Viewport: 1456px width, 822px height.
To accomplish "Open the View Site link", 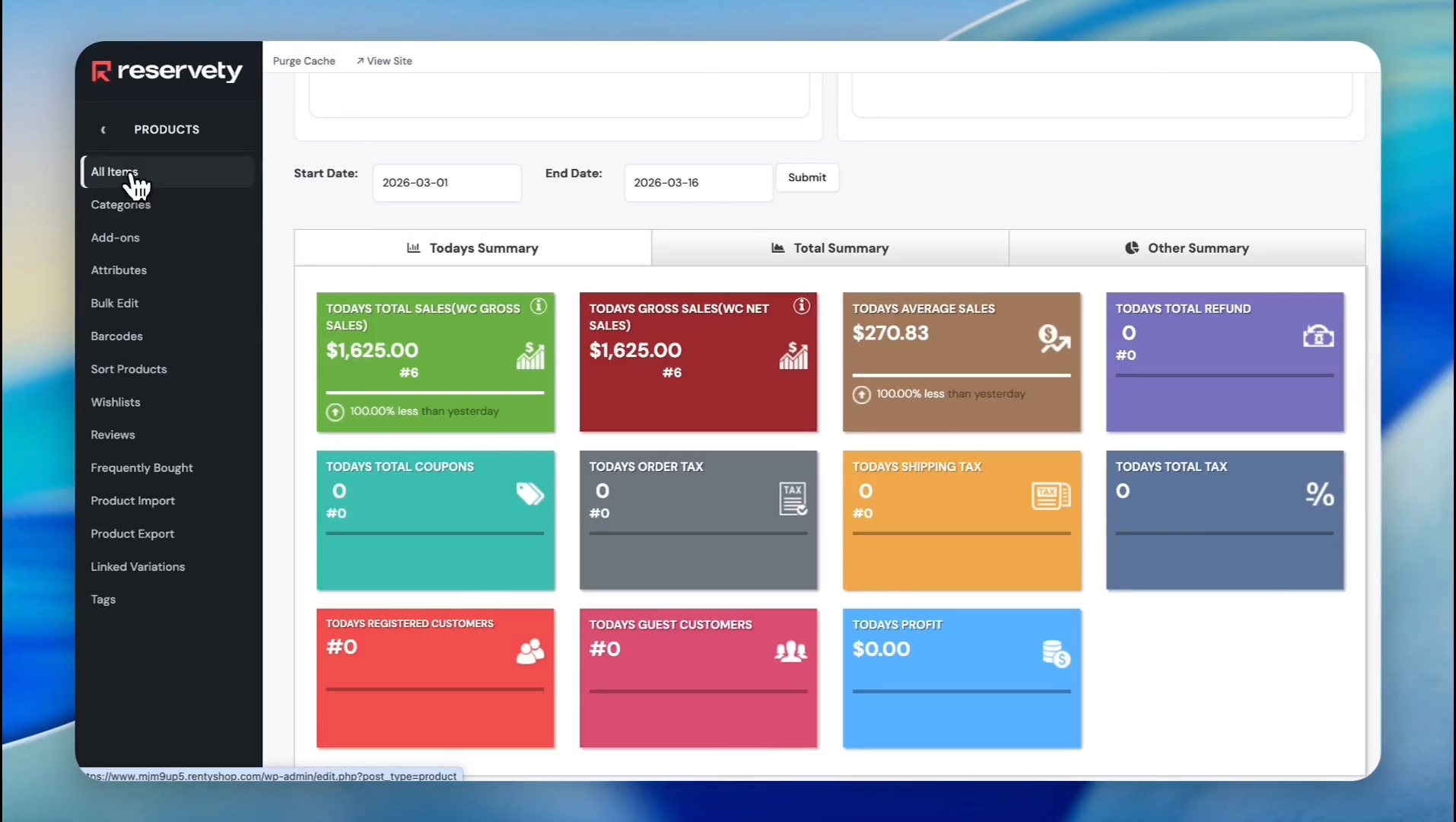I will click(384, 61).
